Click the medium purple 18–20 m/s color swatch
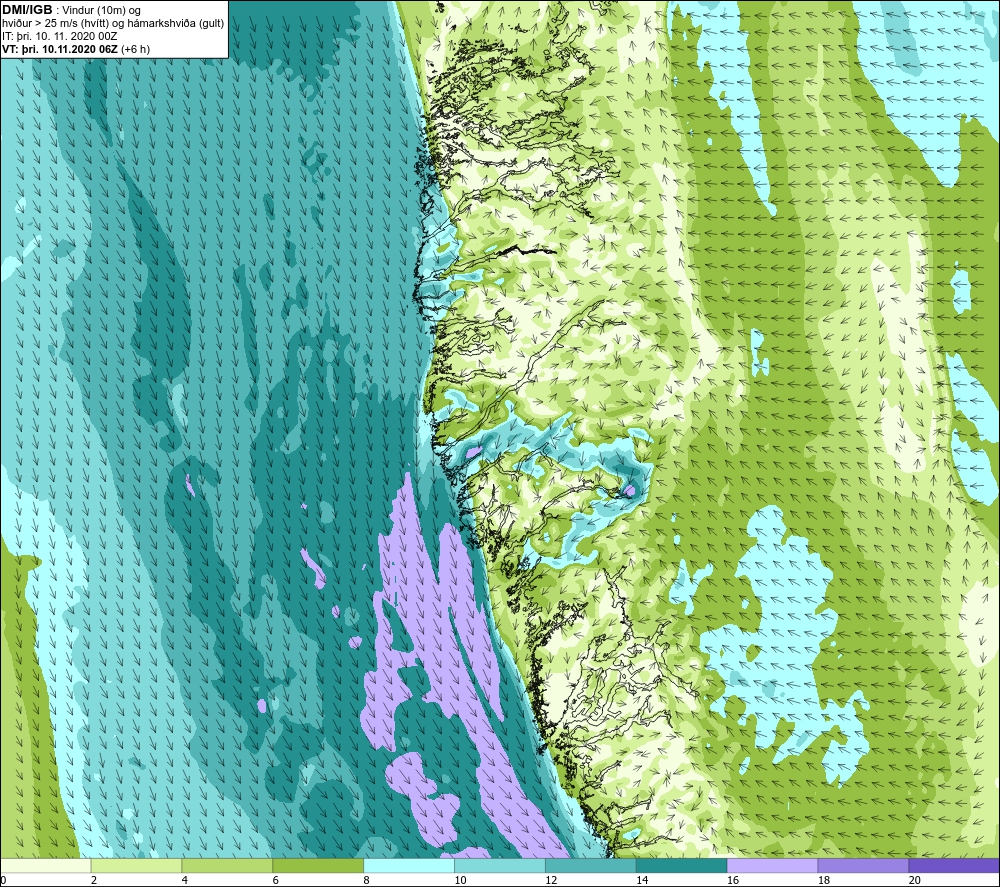This screenshot has height=887, width=1000. pos(863,865)
